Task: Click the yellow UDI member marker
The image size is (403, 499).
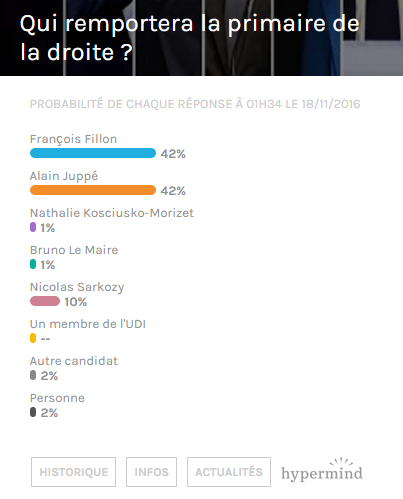Action: click(x=33, y=338)
